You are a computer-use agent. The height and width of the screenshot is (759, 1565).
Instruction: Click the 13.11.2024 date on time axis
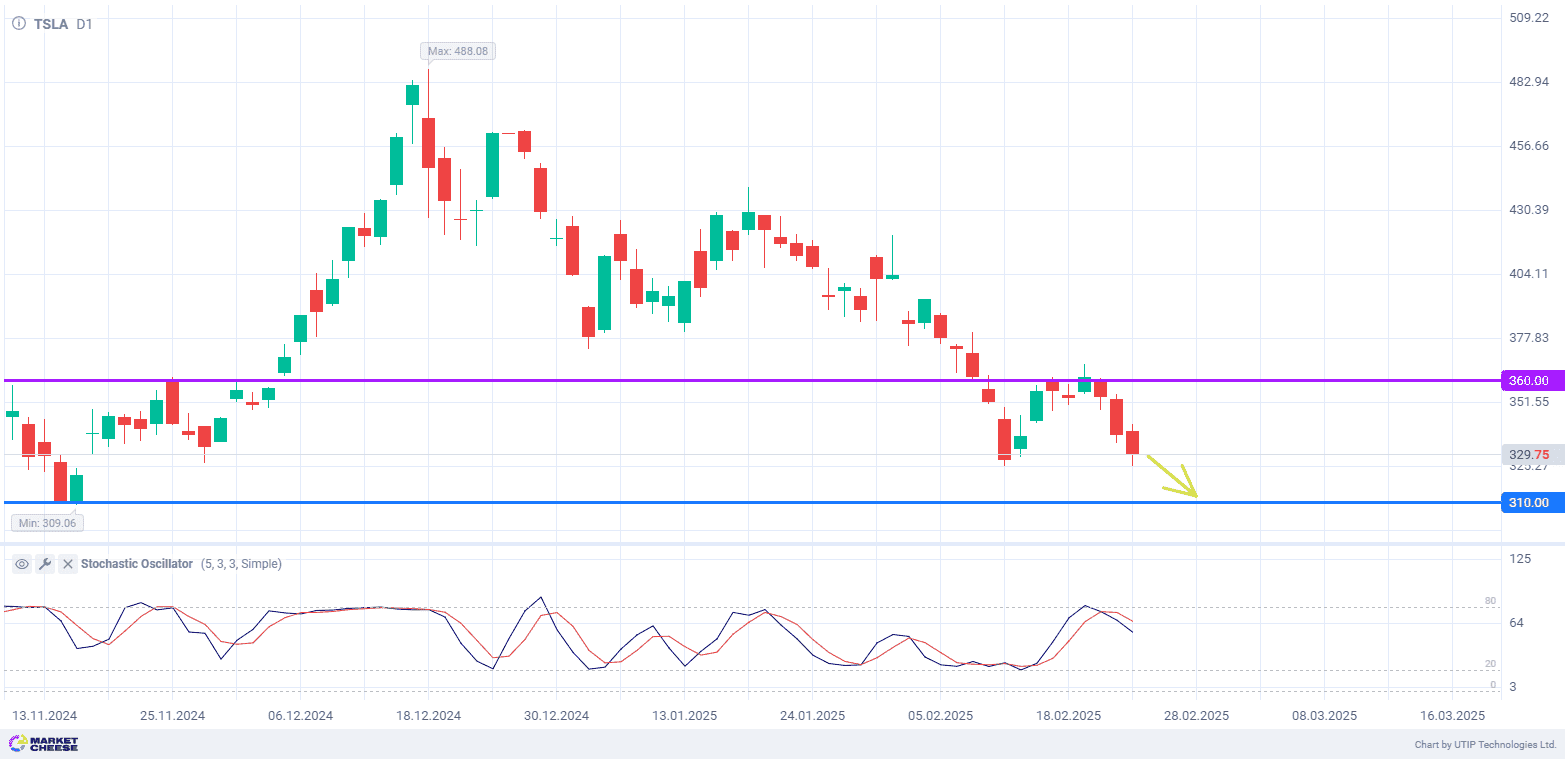coord(44,716)
